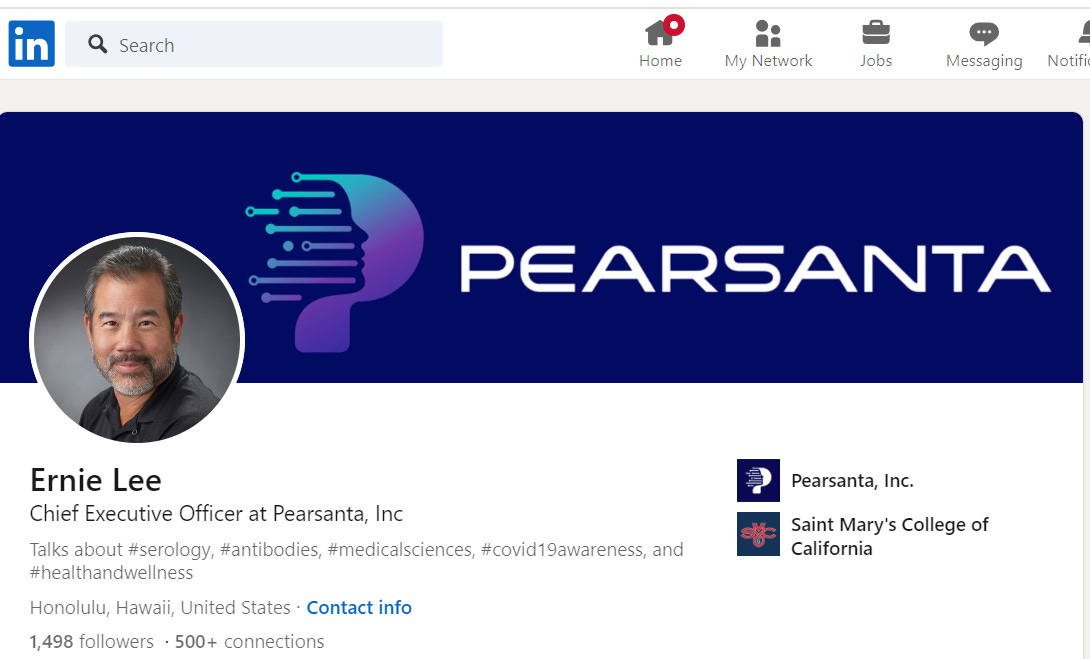Viewport: 1090px width, 659px height.
Task: Open Ernie Lee's profile photo
Action: pos(137,340)
